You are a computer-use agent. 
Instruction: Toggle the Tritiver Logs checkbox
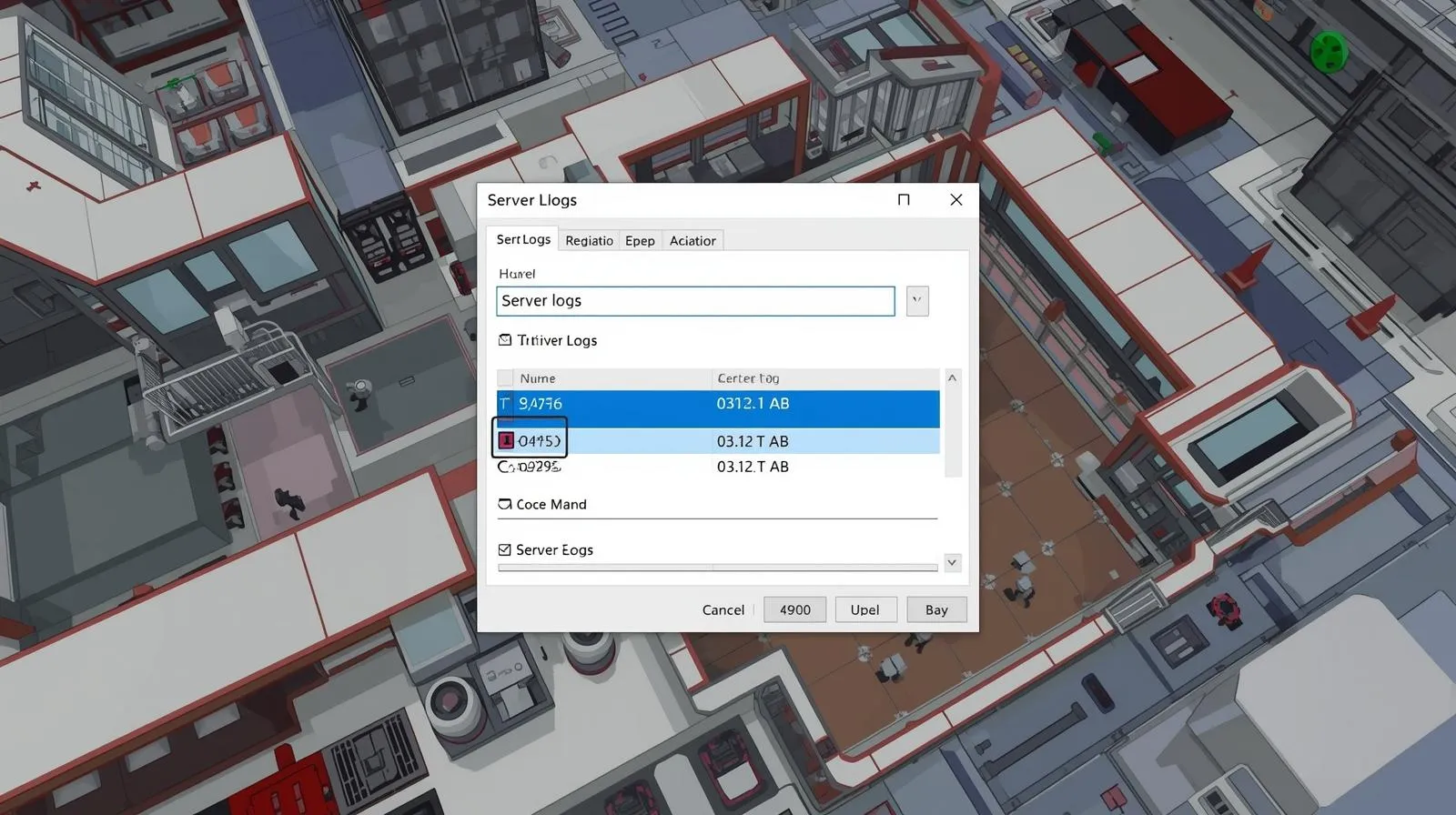pos(505,340)
